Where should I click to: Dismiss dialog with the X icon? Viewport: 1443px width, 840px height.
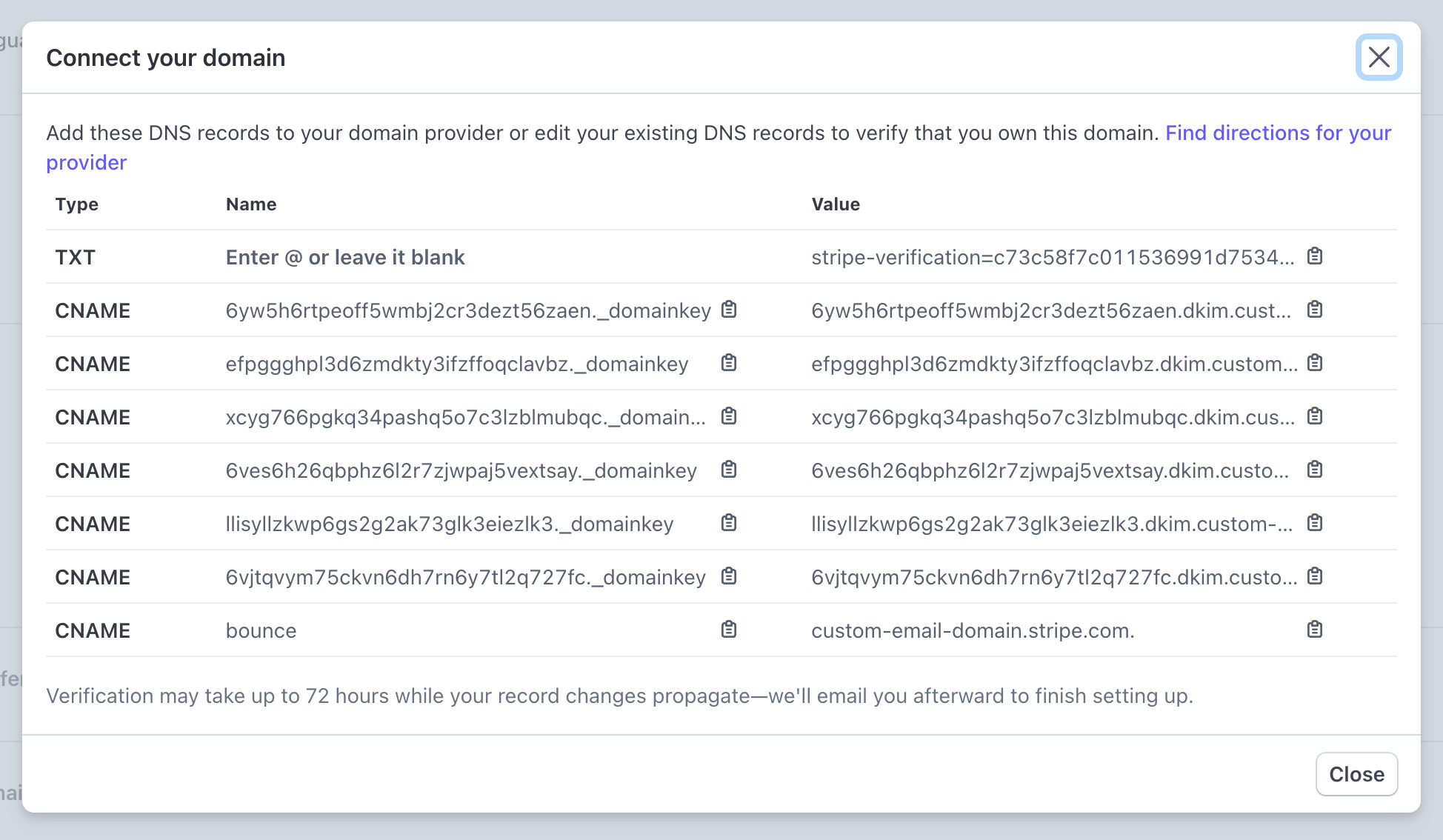pos(1379,57)
